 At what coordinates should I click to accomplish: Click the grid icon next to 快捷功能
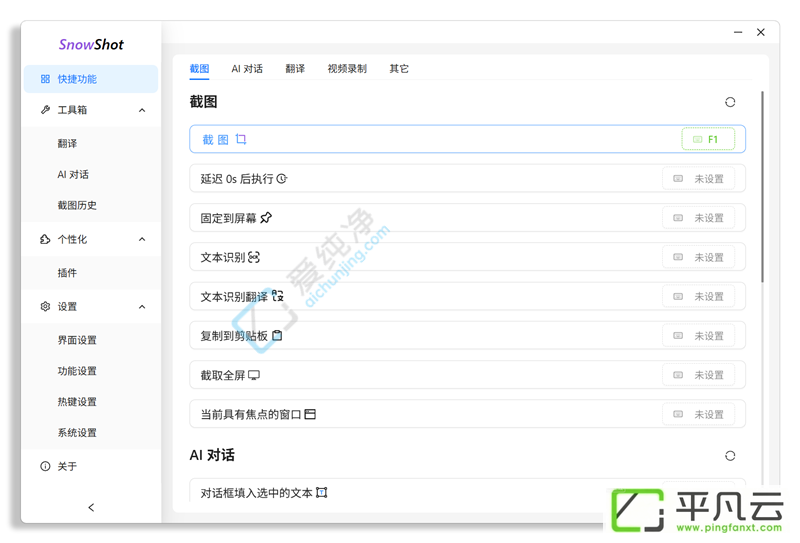click(x=45, y=79)
